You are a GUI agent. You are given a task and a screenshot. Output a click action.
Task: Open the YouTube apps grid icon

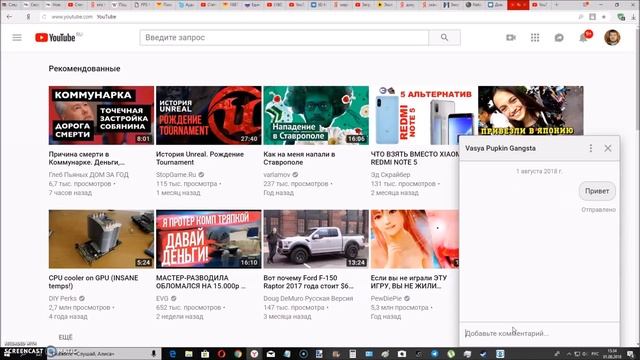click(x=535, y=38)
